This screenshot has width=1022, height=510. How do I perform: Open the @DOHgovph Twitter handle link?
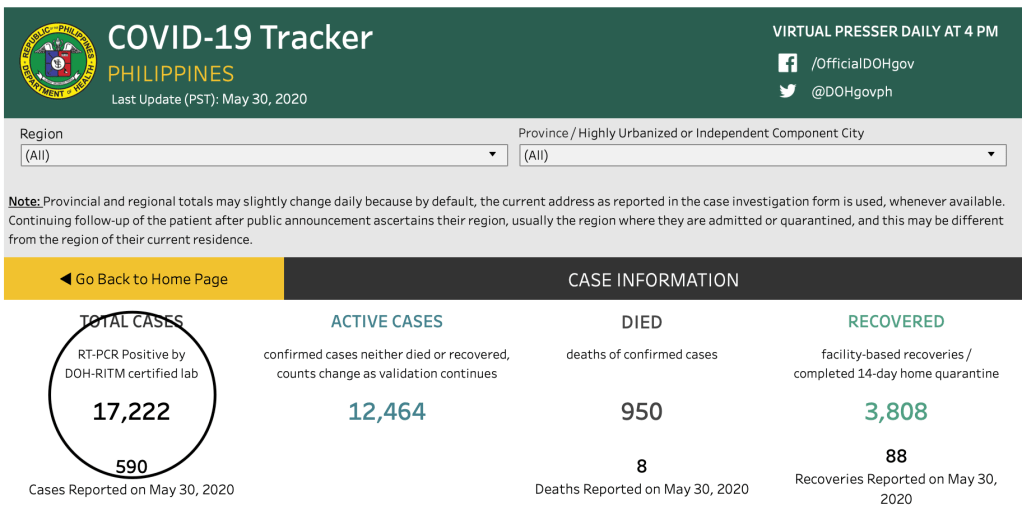point(851,91)
